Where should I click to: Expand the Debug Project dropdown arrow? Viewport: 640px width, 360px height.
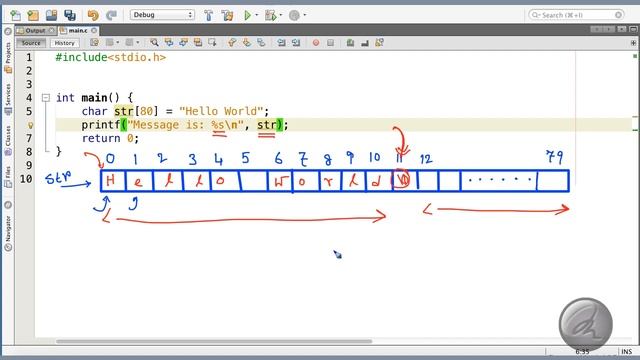[281, 16]
